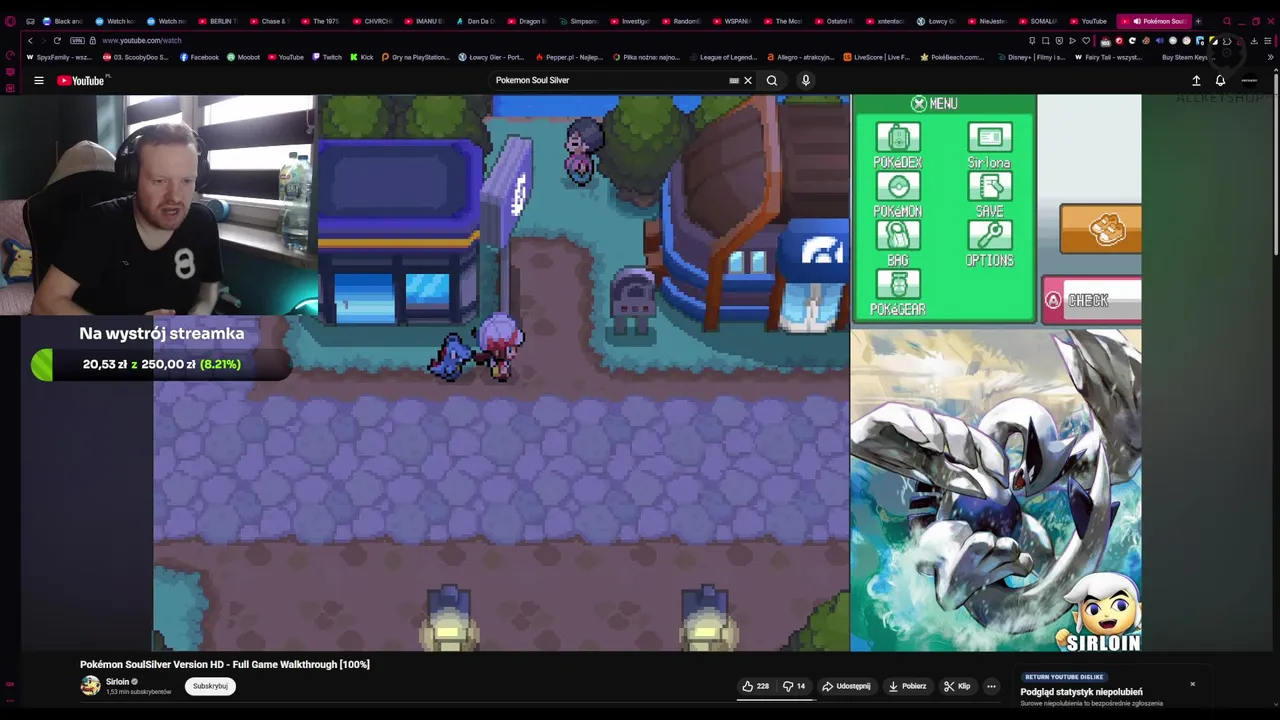
Task: Open YouTube notifications bell
Action: (1220, 81)
